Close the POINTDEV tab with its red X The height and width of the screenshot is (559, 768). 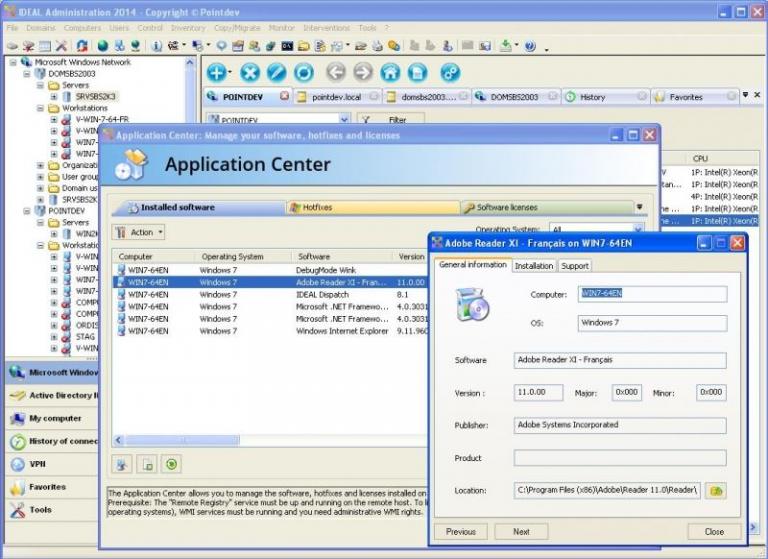point(285,97)
